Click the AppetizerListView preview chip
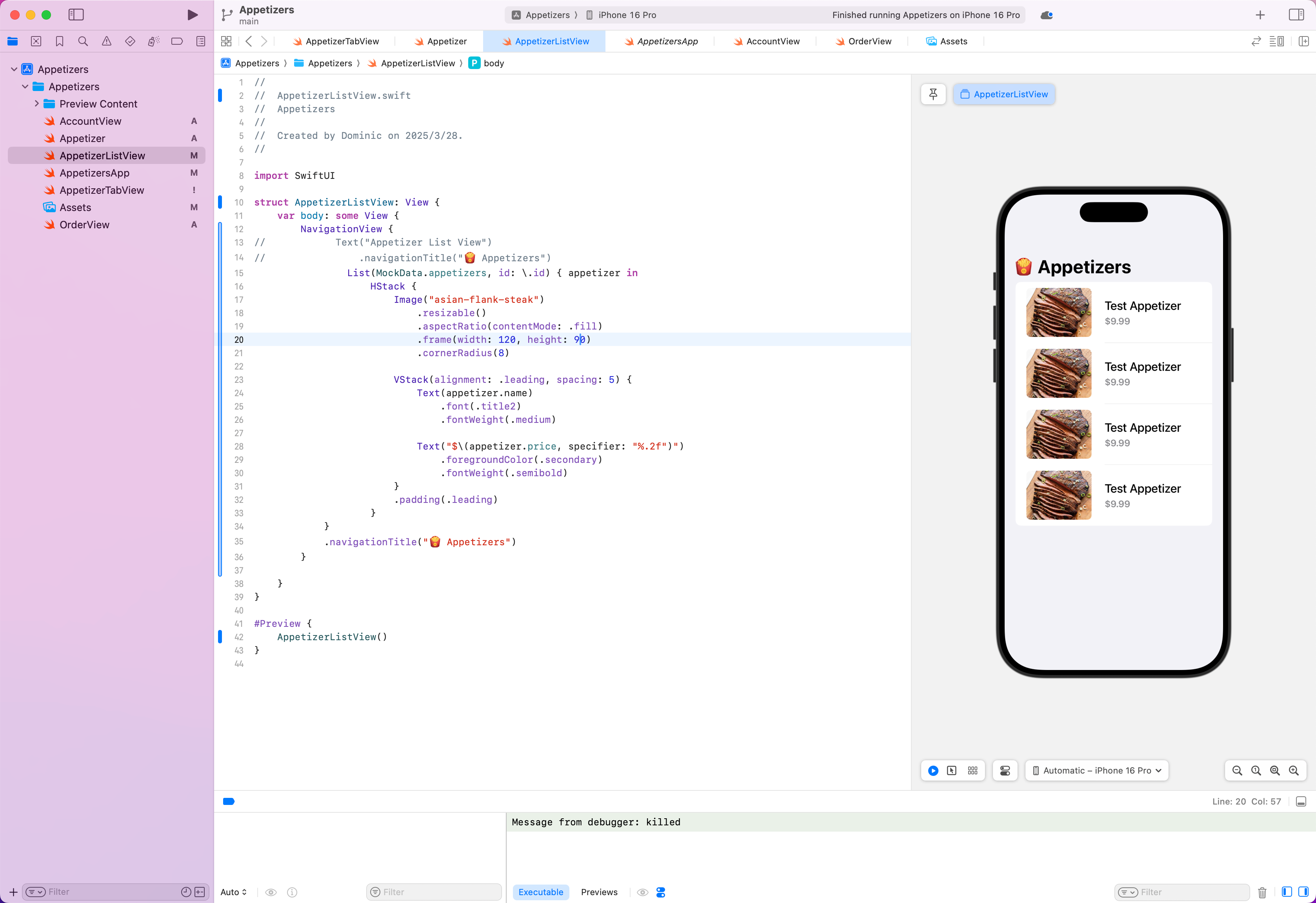 click(1004, 94)
